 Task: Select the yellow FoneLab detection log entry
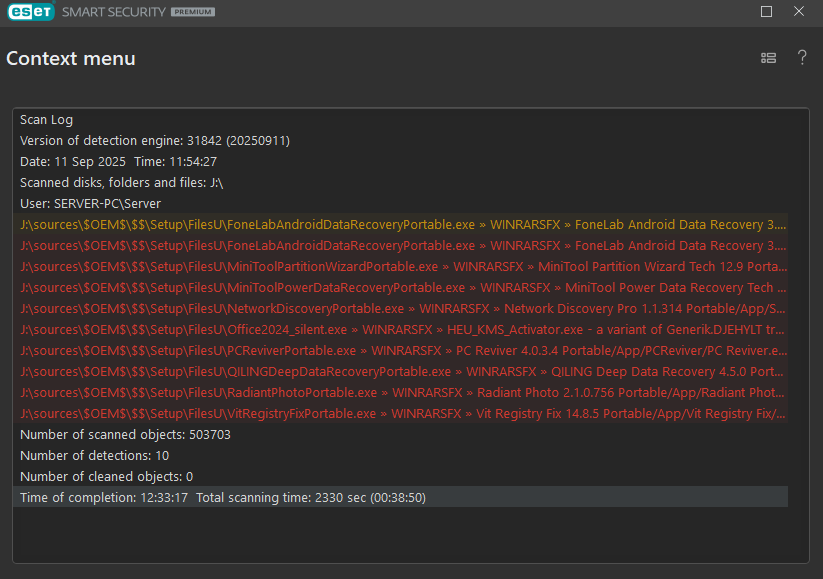point(400,225)
